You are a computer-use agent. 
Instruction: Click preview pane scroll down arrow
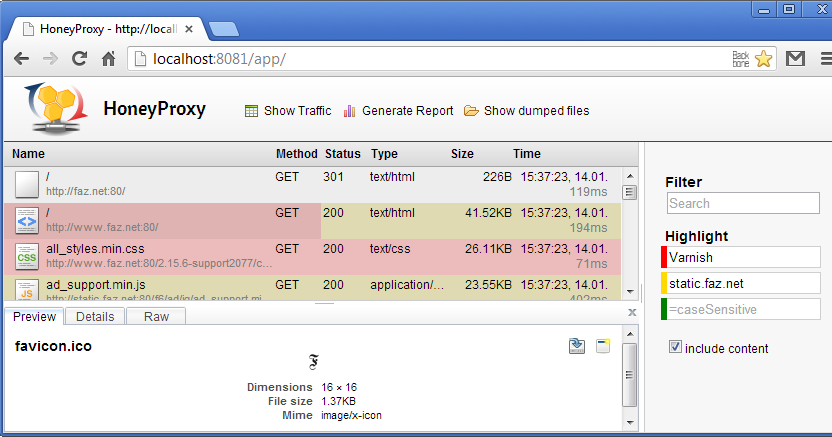630,423
